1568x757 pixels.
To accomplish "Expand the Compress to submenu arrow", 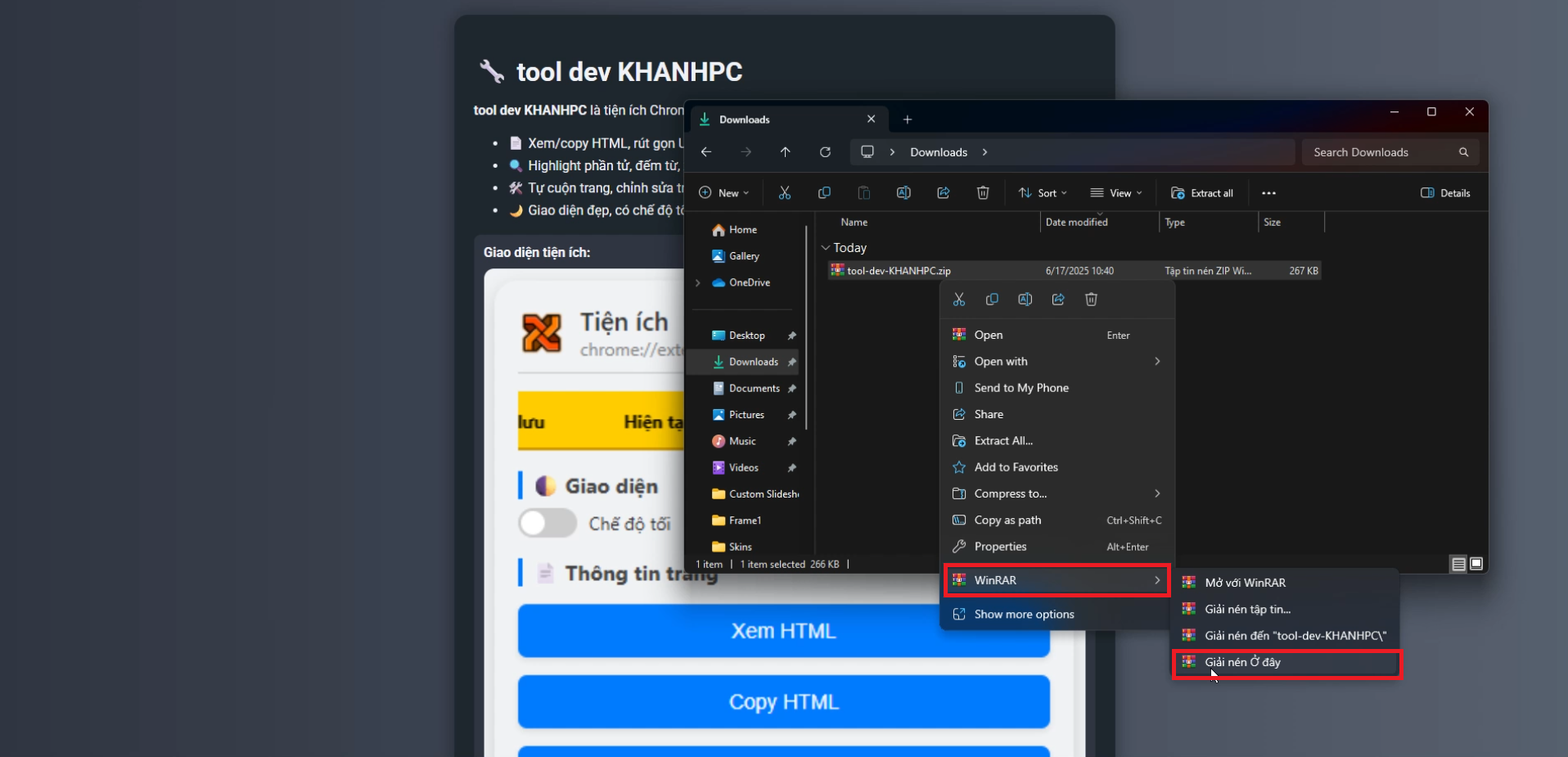I will tap(1157, 493).
